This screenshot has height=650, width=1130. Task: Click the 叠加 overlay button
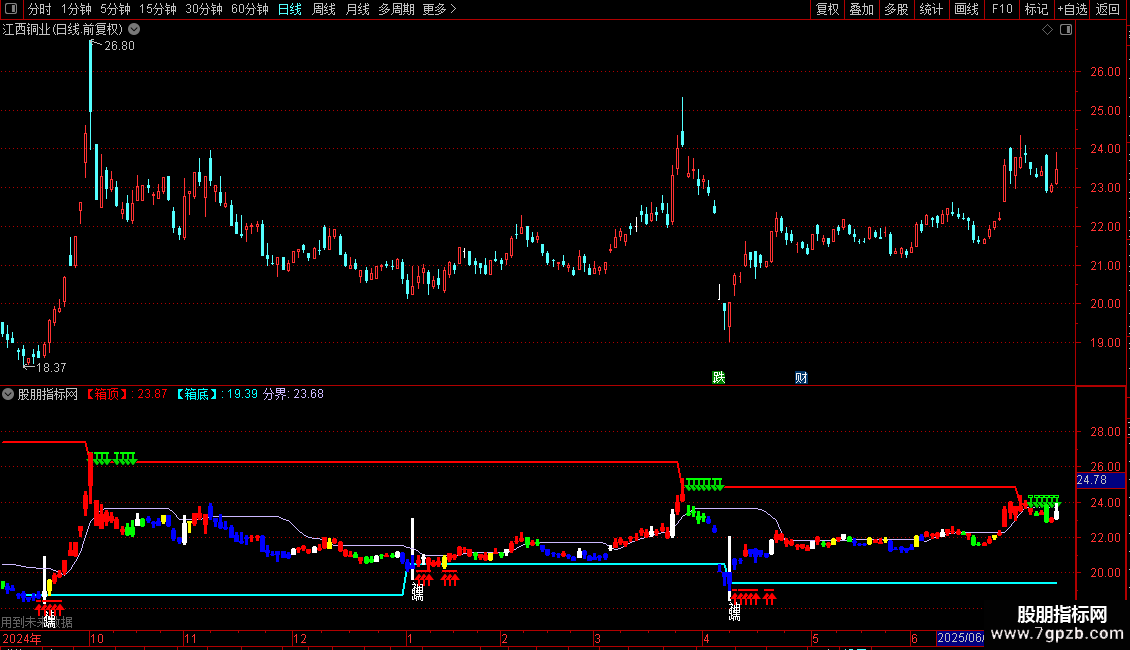coord(862,9)
